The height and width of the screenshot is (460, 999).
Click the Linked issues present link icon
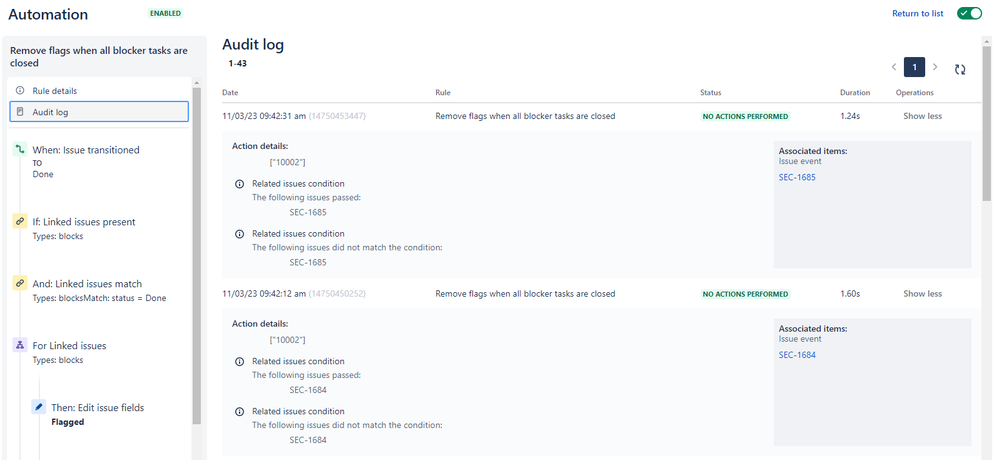tap(20, 222)
